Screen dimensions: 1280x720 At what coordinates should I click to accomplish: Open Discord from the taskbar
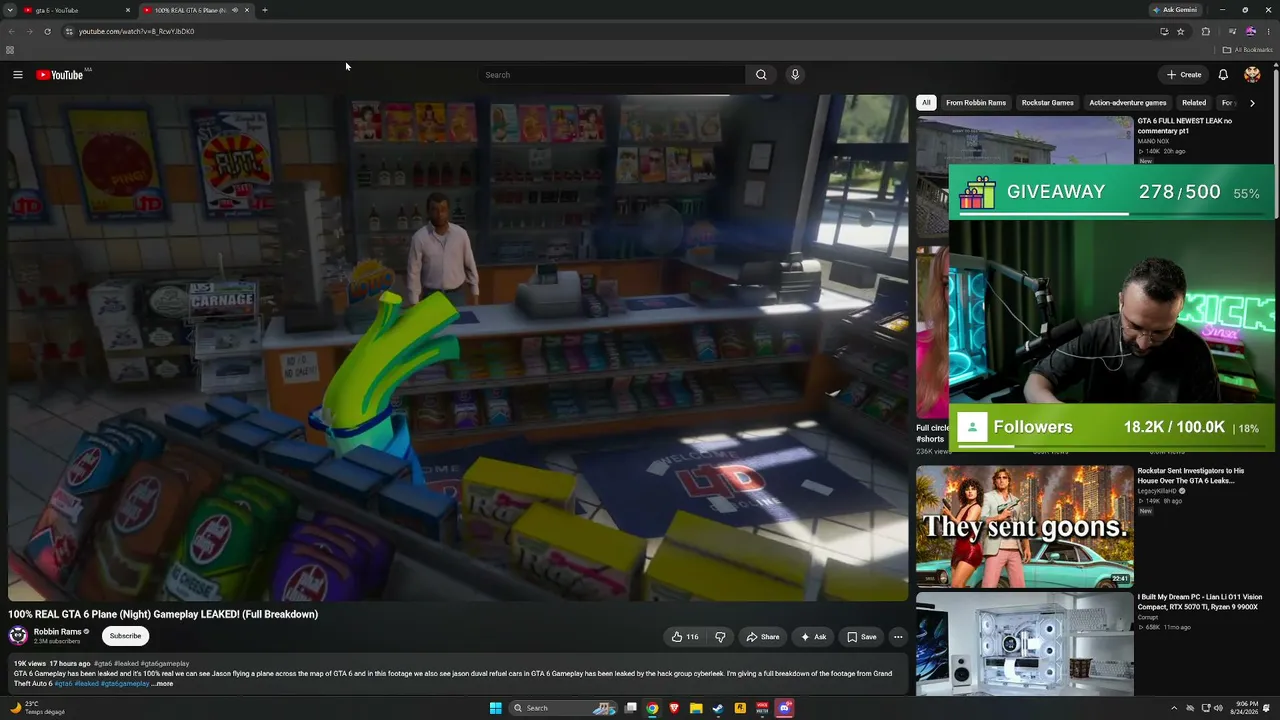click(x=785, y=708)
